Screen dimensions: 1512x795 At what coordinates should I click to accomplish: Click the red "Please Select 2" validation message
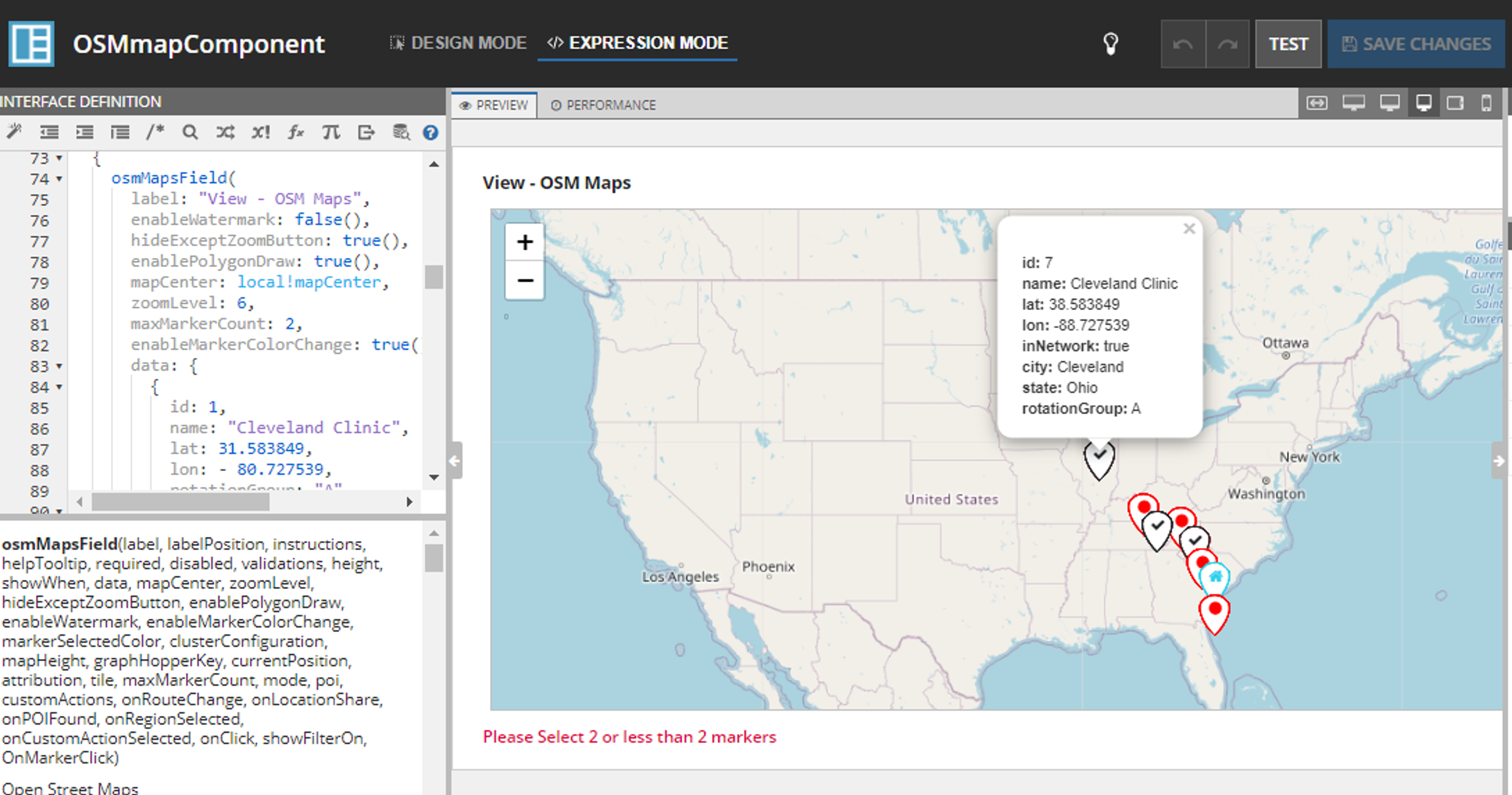coord(629,737)
